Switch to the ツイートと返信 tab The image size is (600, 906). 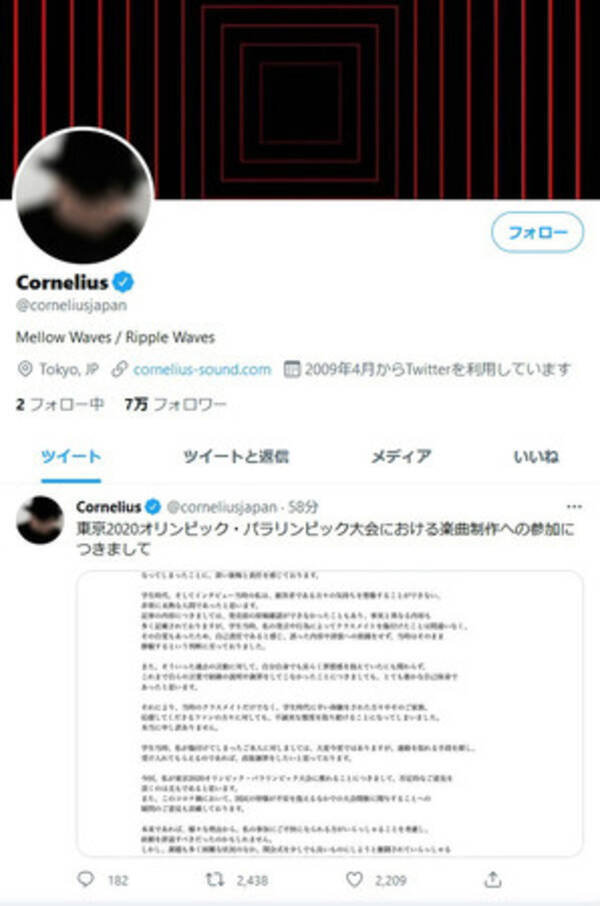tap(236, 456)
